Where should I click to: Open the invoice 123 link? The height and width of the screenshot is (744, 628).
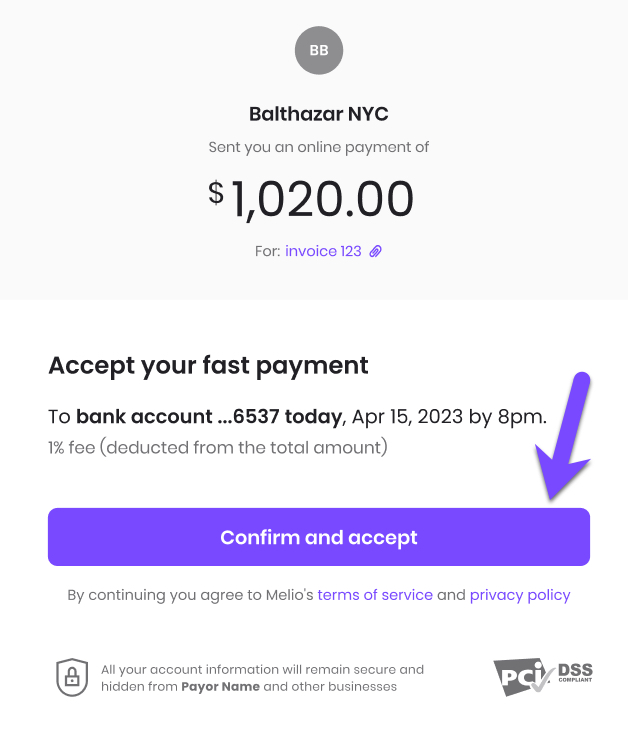click(323, 251)
